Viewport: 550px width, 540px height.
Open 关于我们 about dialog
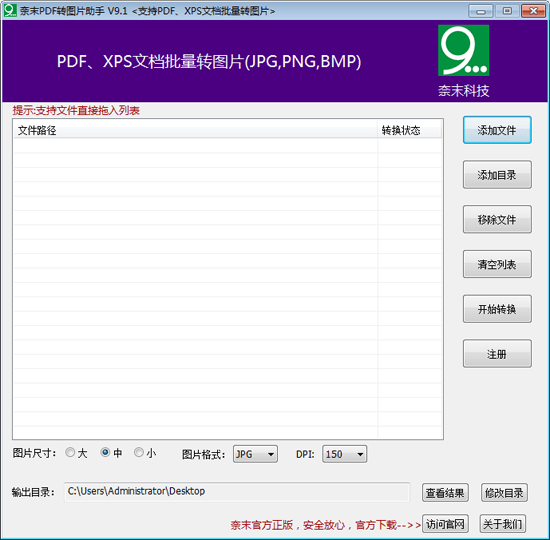tap(503, 524)
